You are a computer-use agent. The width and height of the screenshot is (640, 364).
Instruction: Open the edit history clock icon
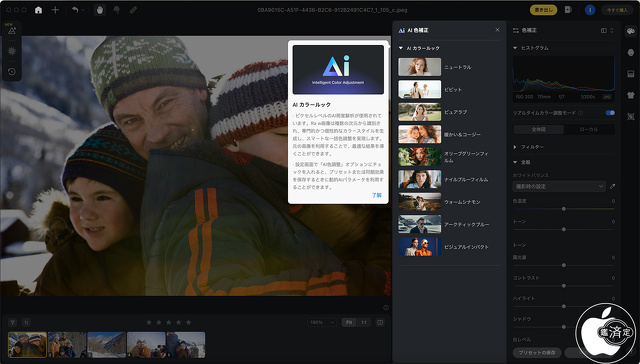pos(12,71)
